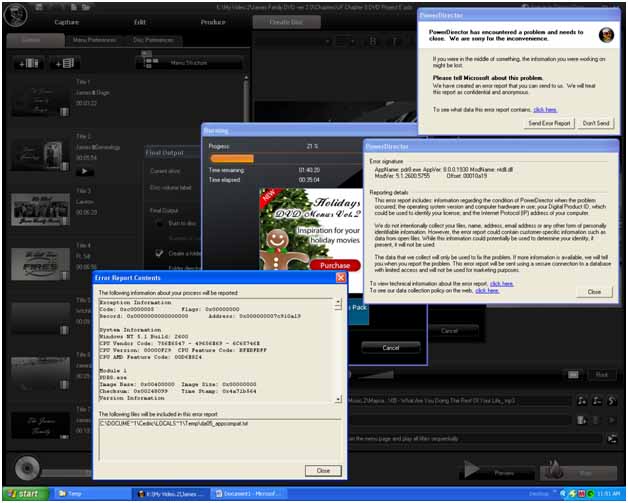Screen dimensions: 628x503
Task: Close Error Report Contents with Close button
Action: (323, 471)
